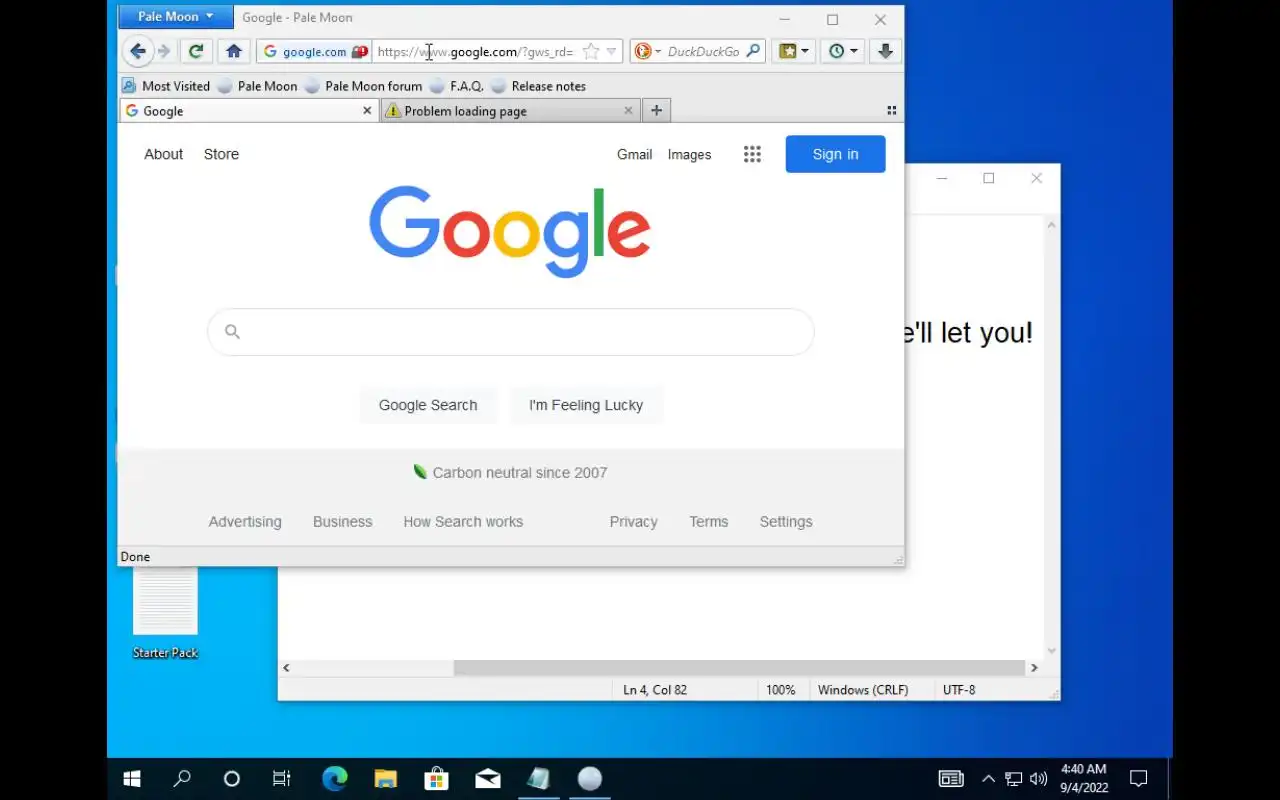Close the Google tab
The width and height of the screenshot is (1280, 800).
[x=367, y=111]
